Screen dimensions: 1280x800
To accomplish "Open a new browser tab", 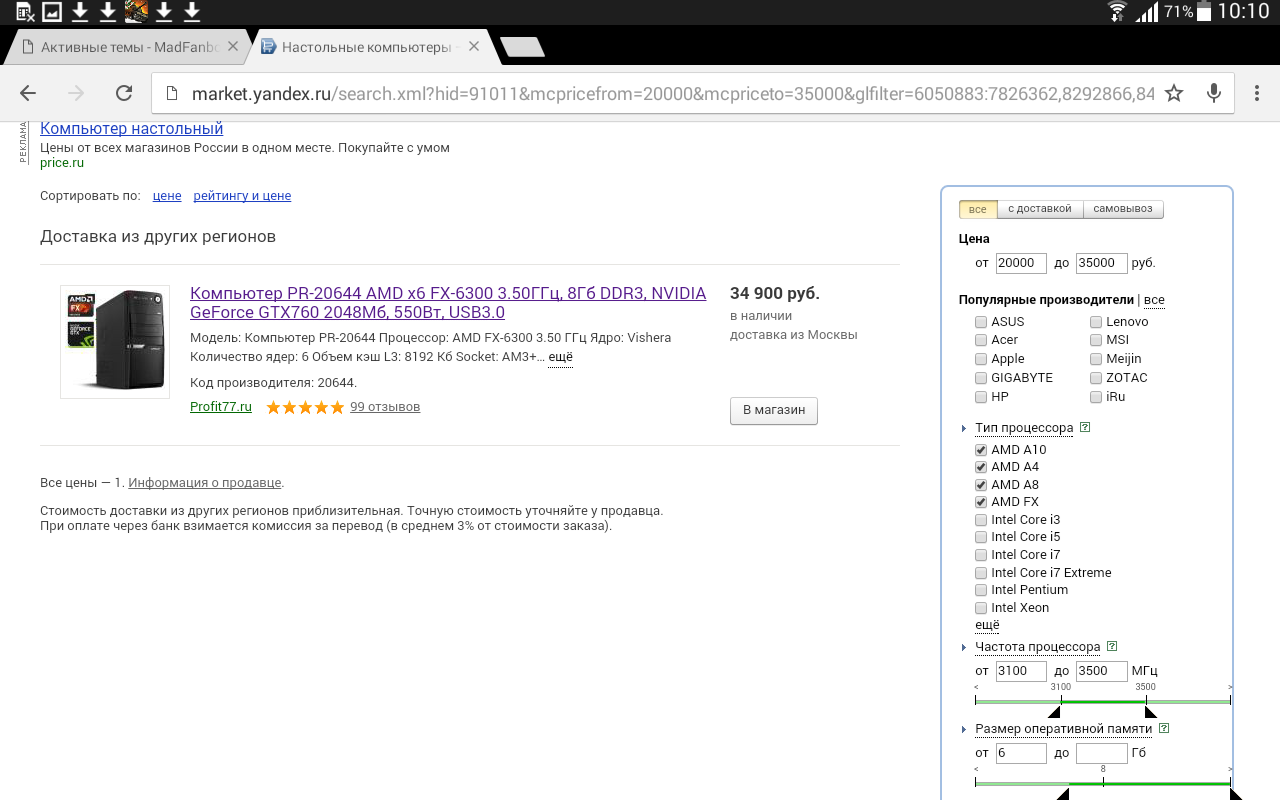I will [x=521, y=47].
